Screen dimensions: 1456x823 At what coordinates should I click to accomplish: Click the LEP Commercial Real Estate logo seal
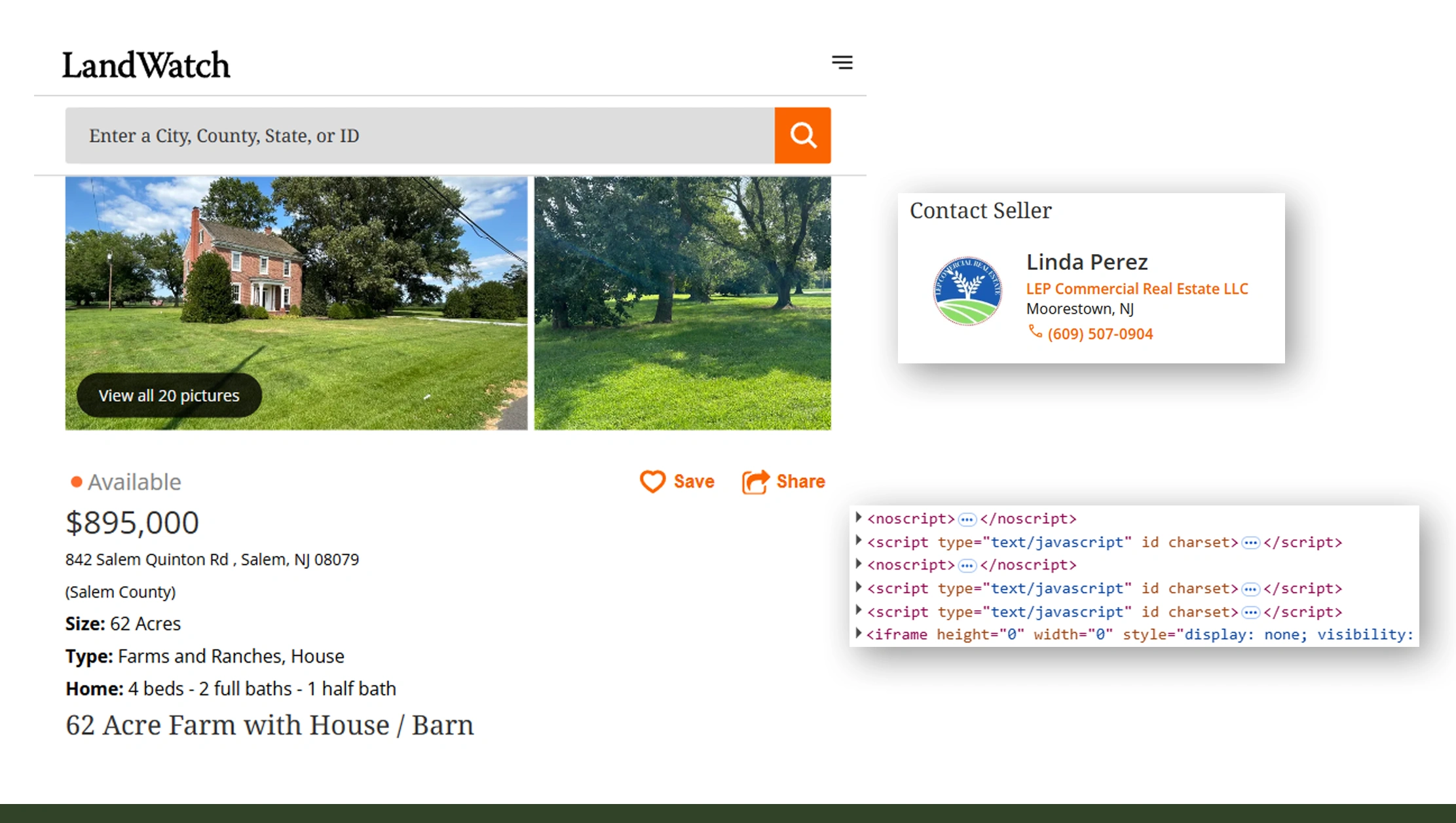(x=967, y=291)
